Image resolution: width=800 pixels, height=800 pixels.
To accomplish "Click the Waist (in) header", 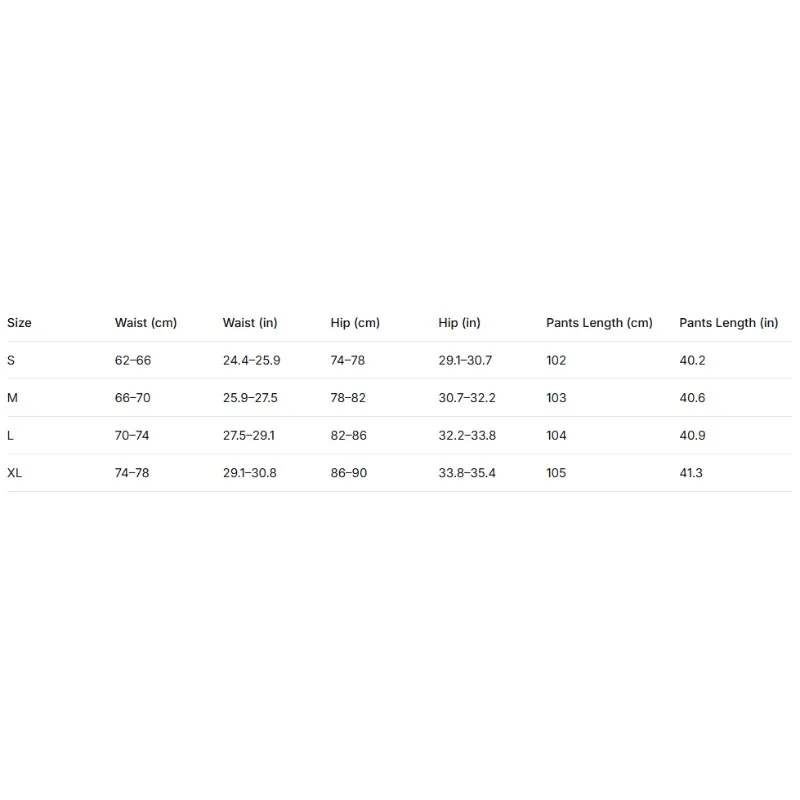I will (250, 323).
